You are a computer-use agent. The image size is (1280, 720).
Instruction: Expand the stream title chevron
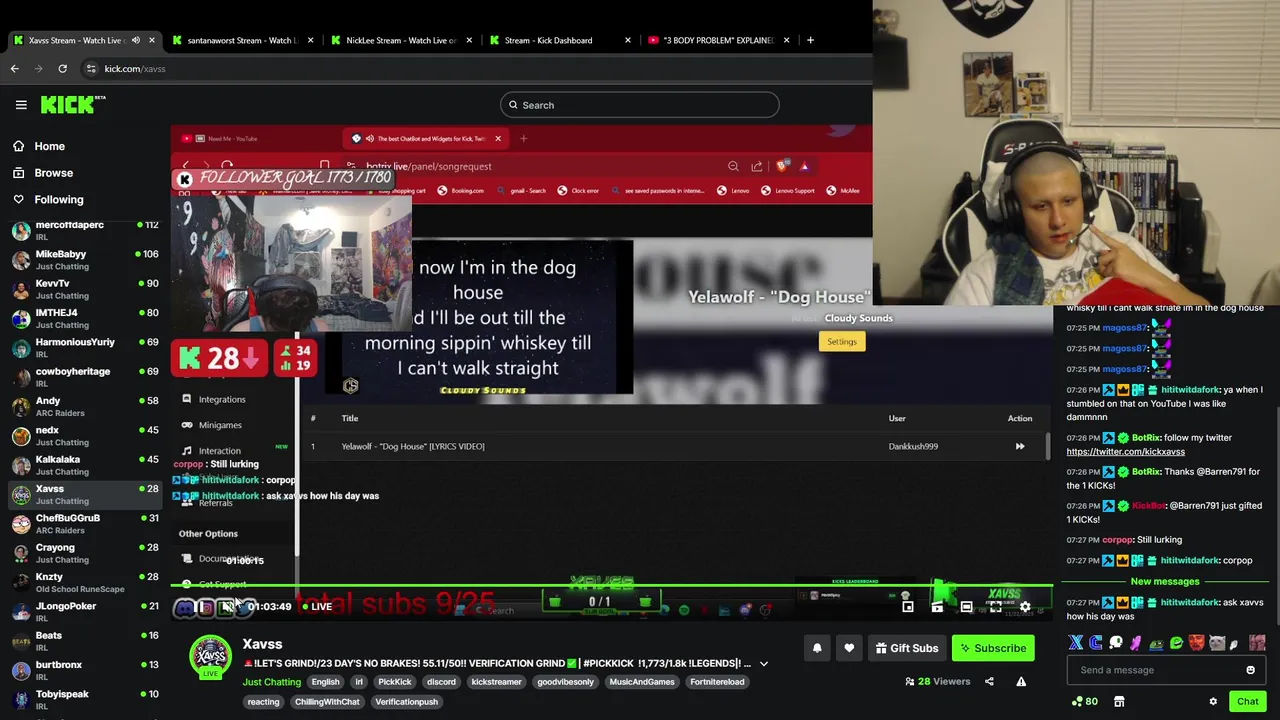764,664
